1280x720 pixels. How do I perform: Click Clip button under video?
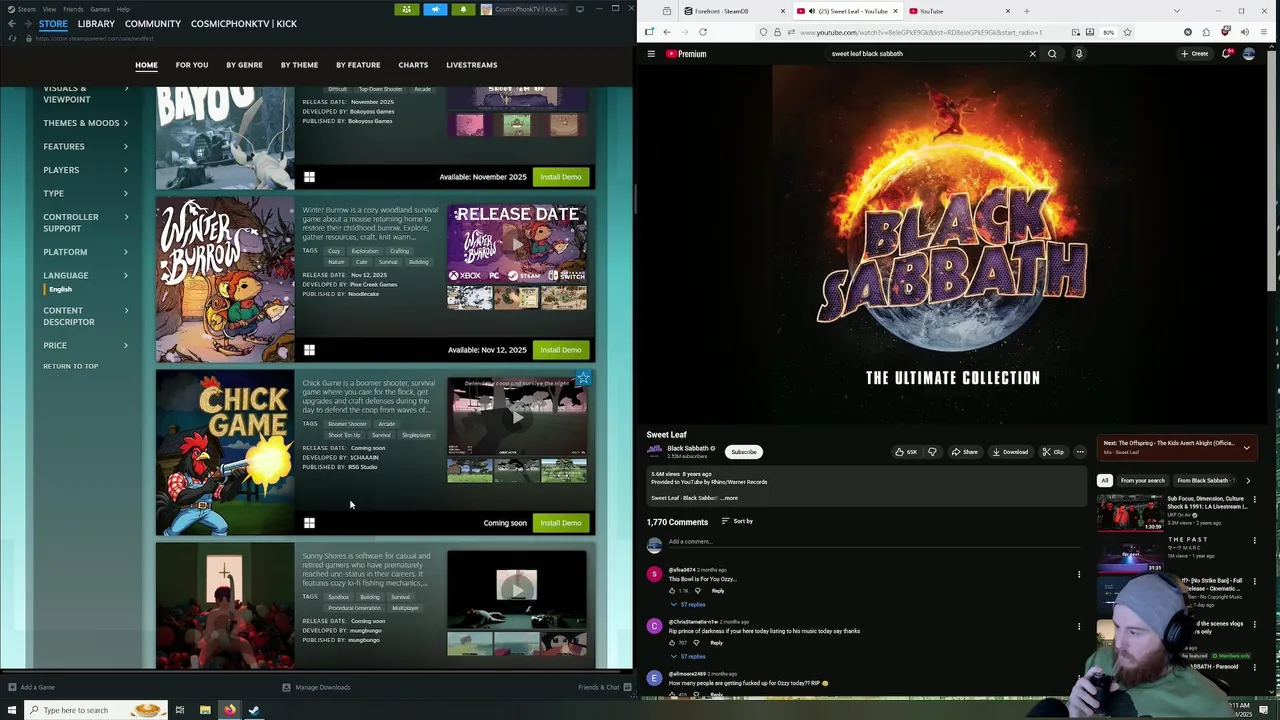[x=1053, y=452]
